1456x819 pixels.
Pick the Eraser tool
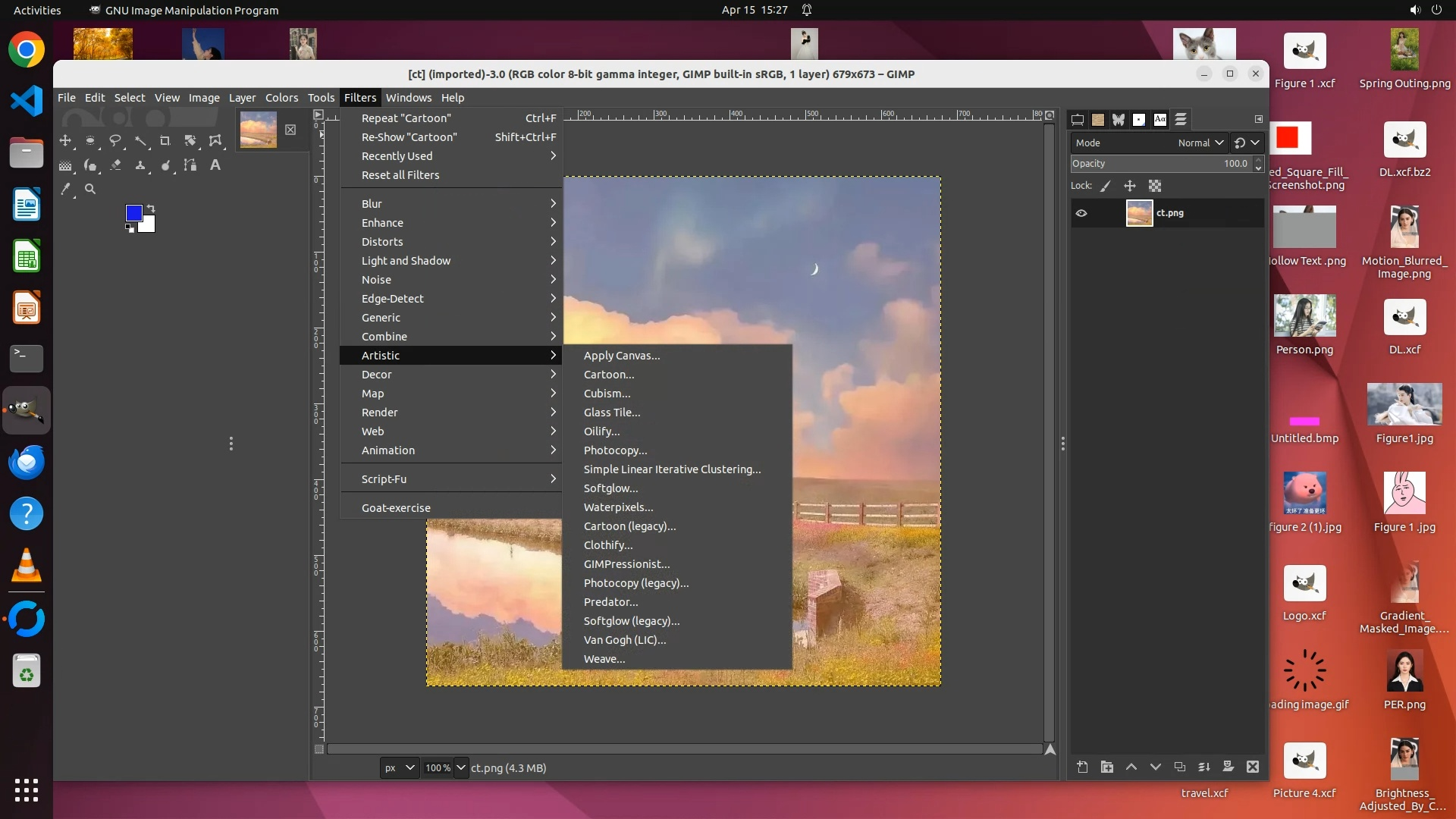115,165
